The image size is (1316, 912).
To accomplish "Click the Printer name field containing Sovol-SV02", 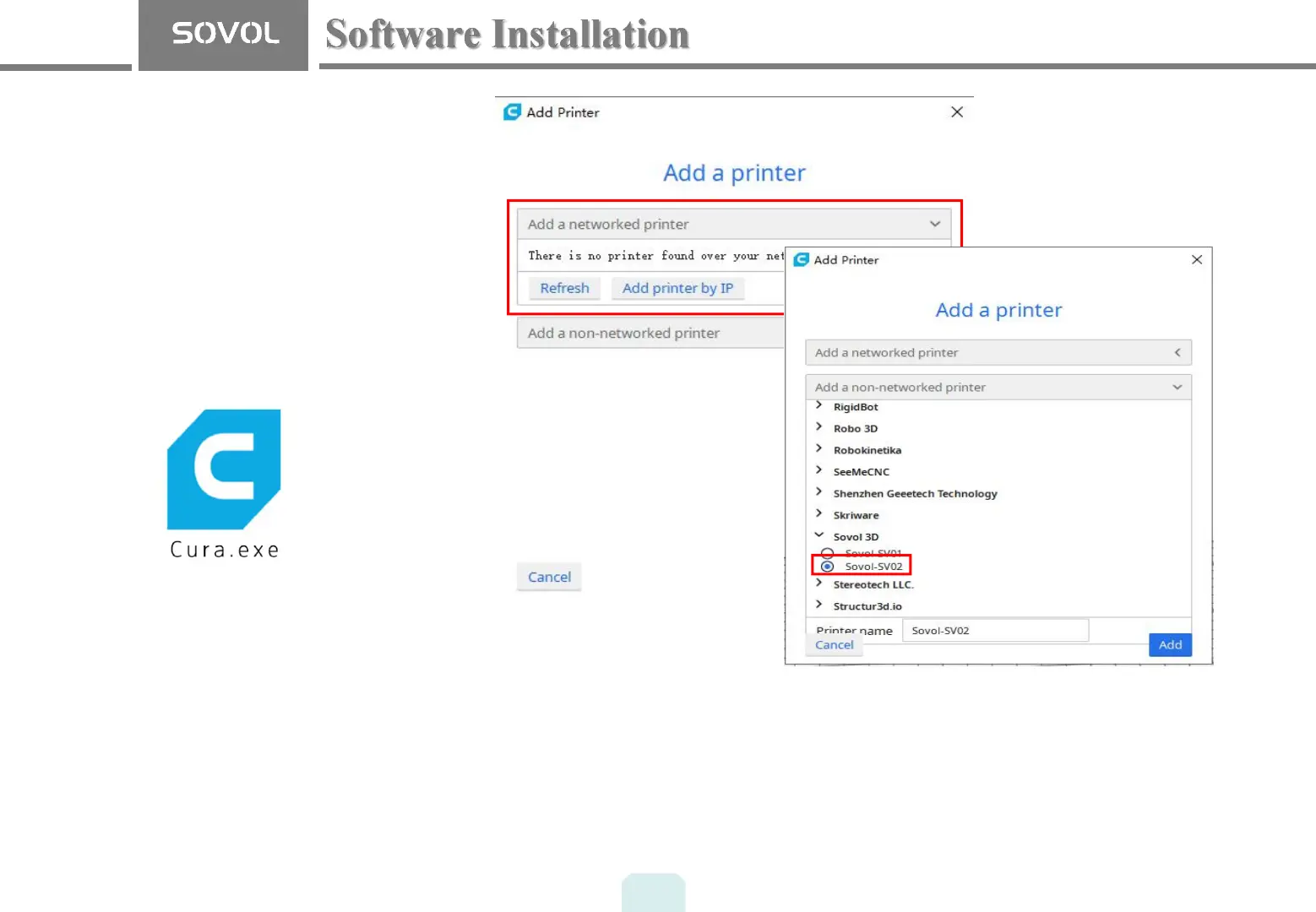I will (996, 631).
